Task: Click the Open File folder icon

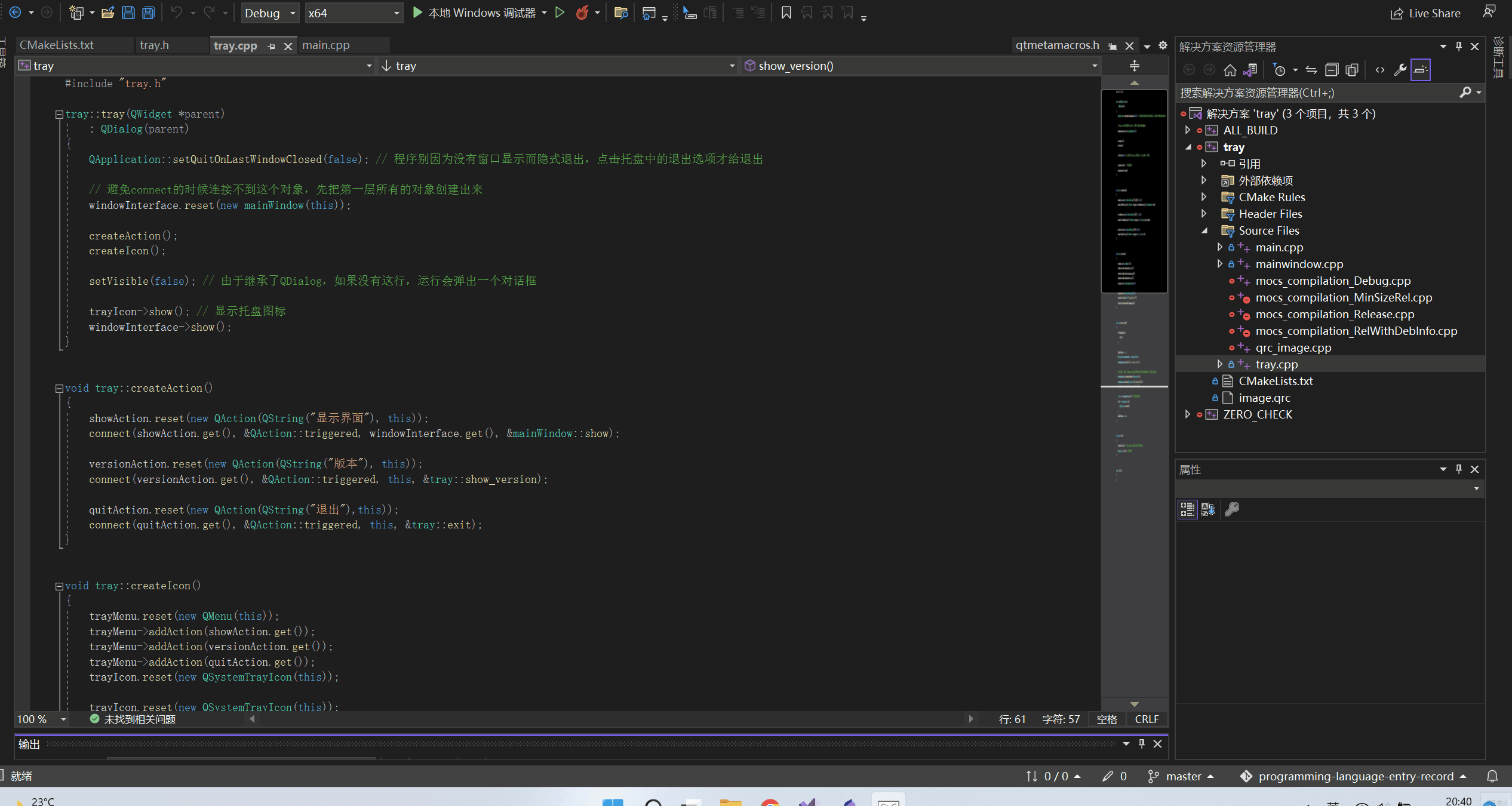Action: click(x=107, y=13)
